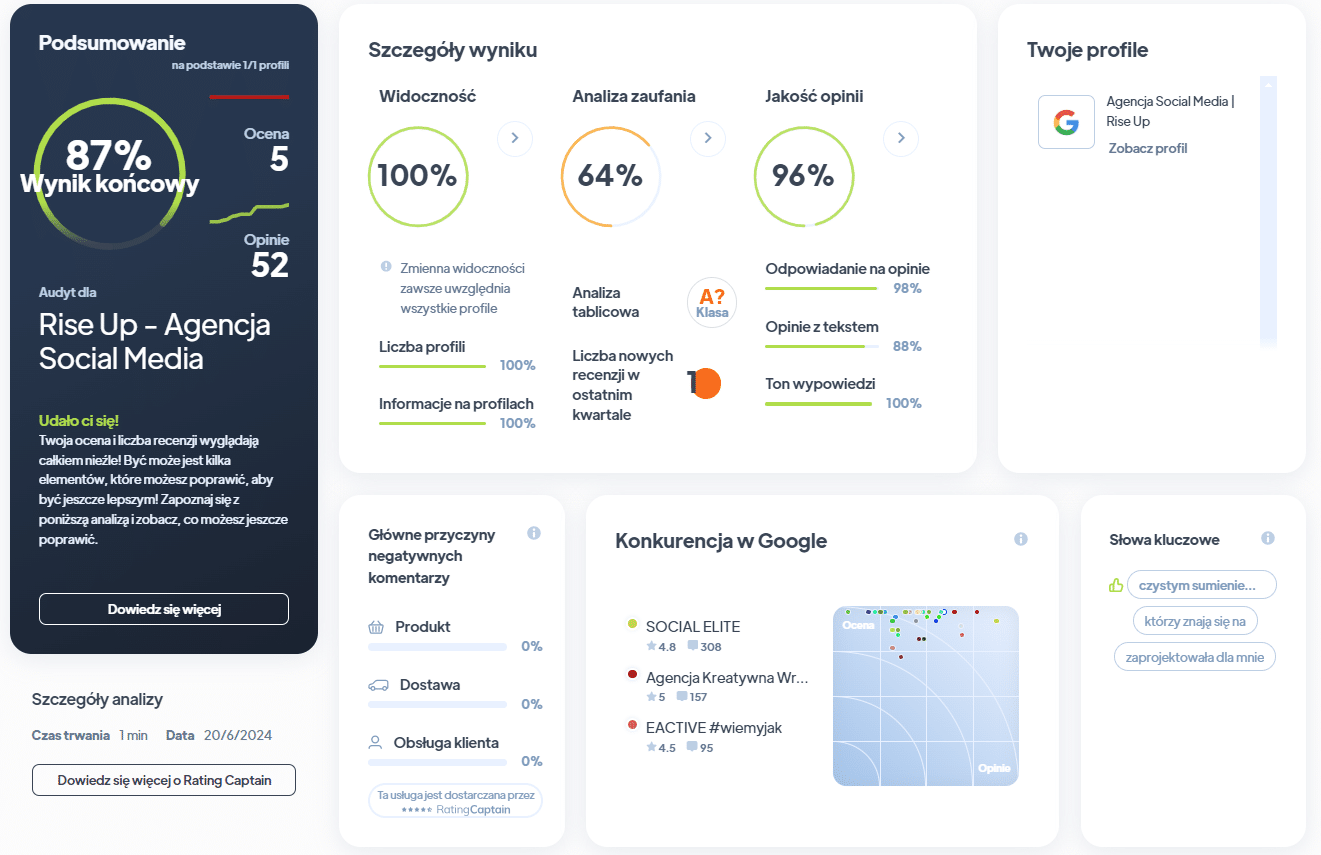Open the Zobacz profil link

(1148, 148)
